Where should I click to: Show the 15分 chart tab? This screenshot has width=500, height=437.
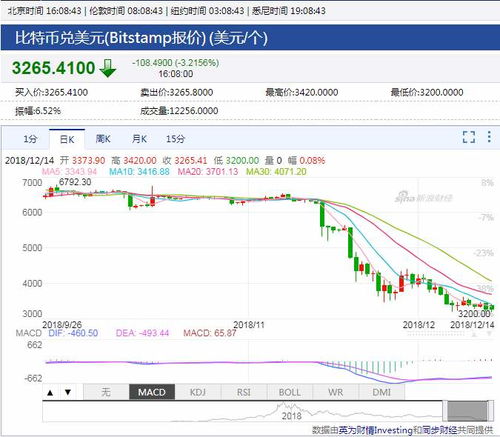pos(176,139)
